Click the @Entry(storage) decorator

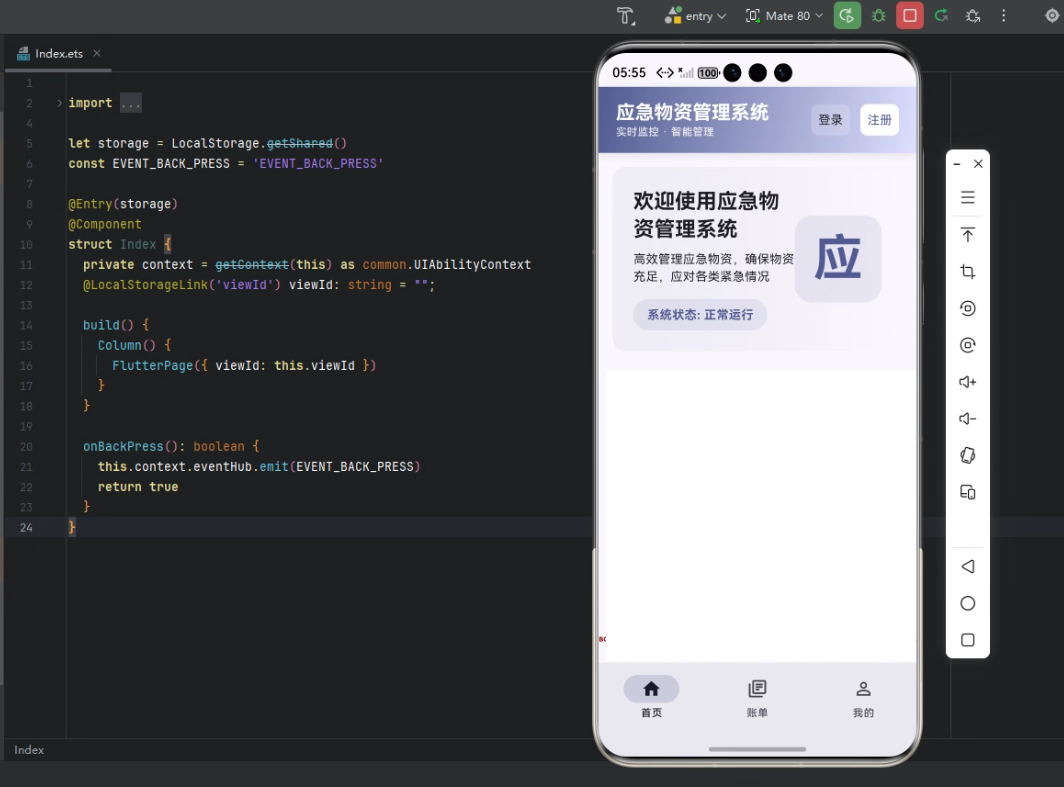pos(123,204)
